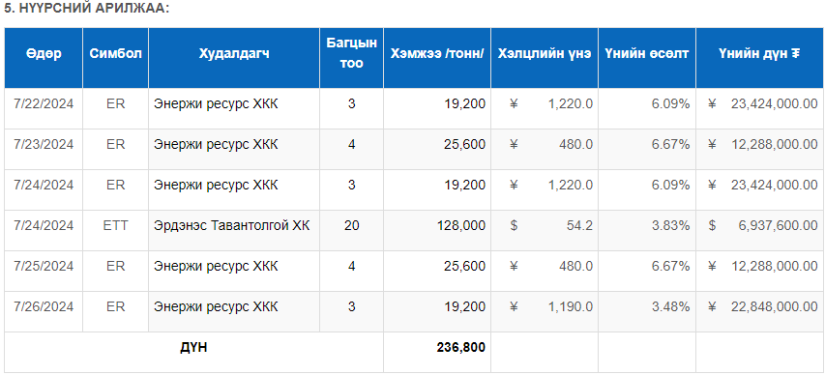Click the ETT symbol cell

pos(116,230)
